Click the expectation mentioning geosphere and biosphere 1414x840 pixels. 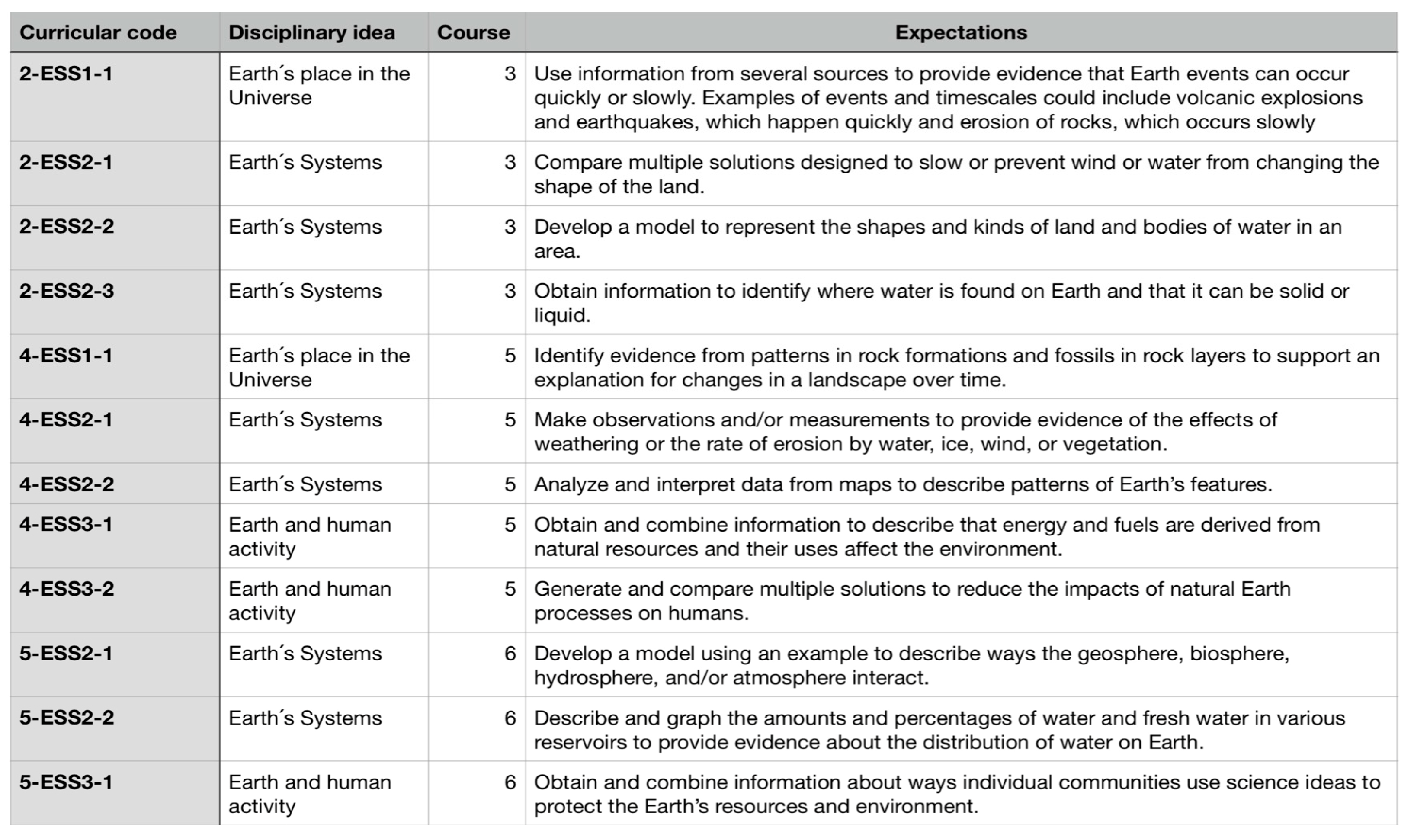[x=911, y=665]
